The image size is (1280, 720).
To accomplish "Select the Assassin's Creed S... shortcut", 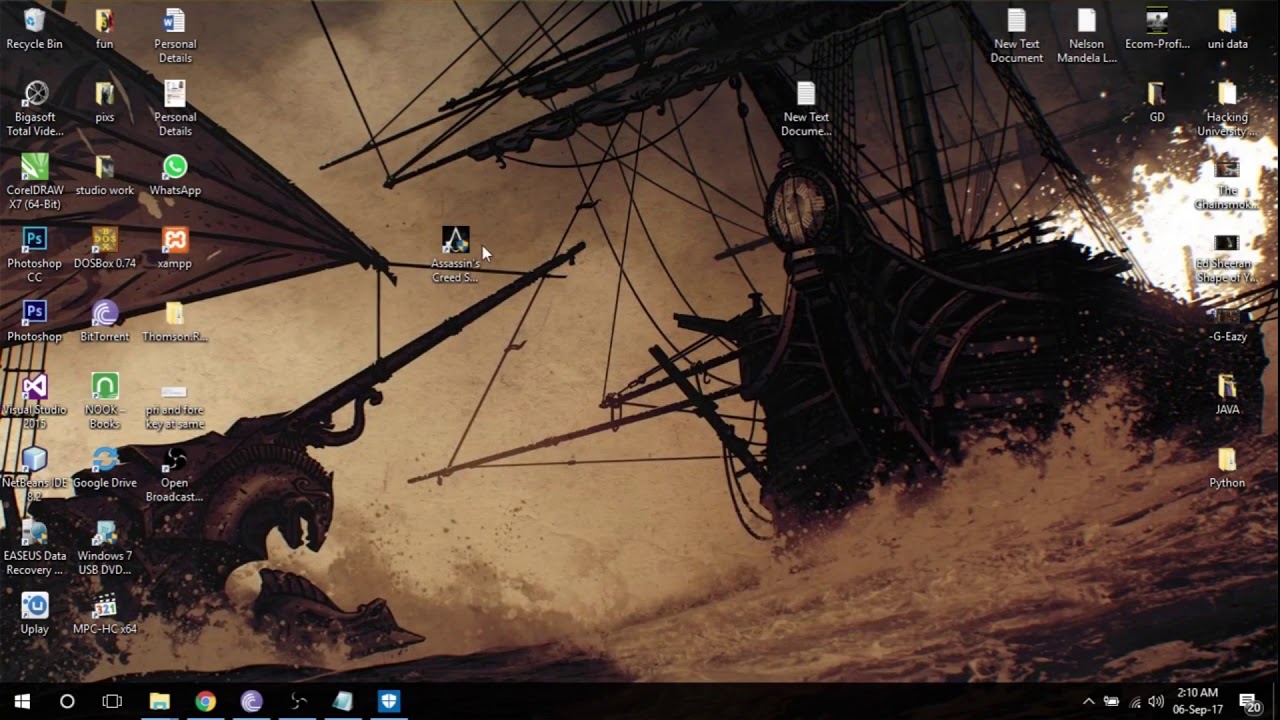I will coord(455,254).
